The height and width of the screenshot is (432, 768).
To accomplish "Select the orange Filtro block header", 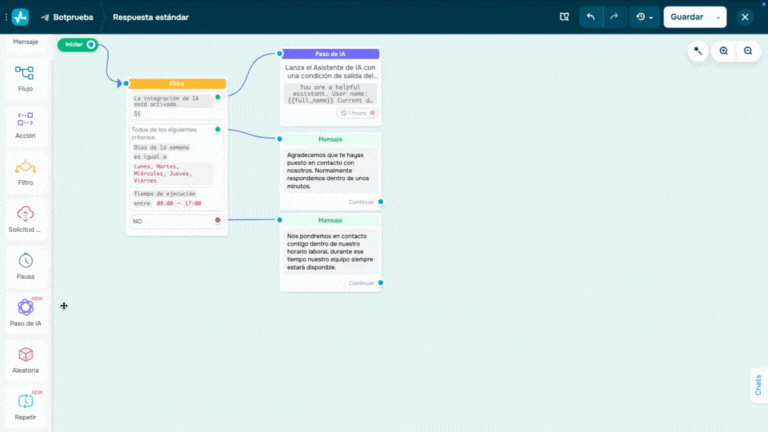I will tap(177, 84).
